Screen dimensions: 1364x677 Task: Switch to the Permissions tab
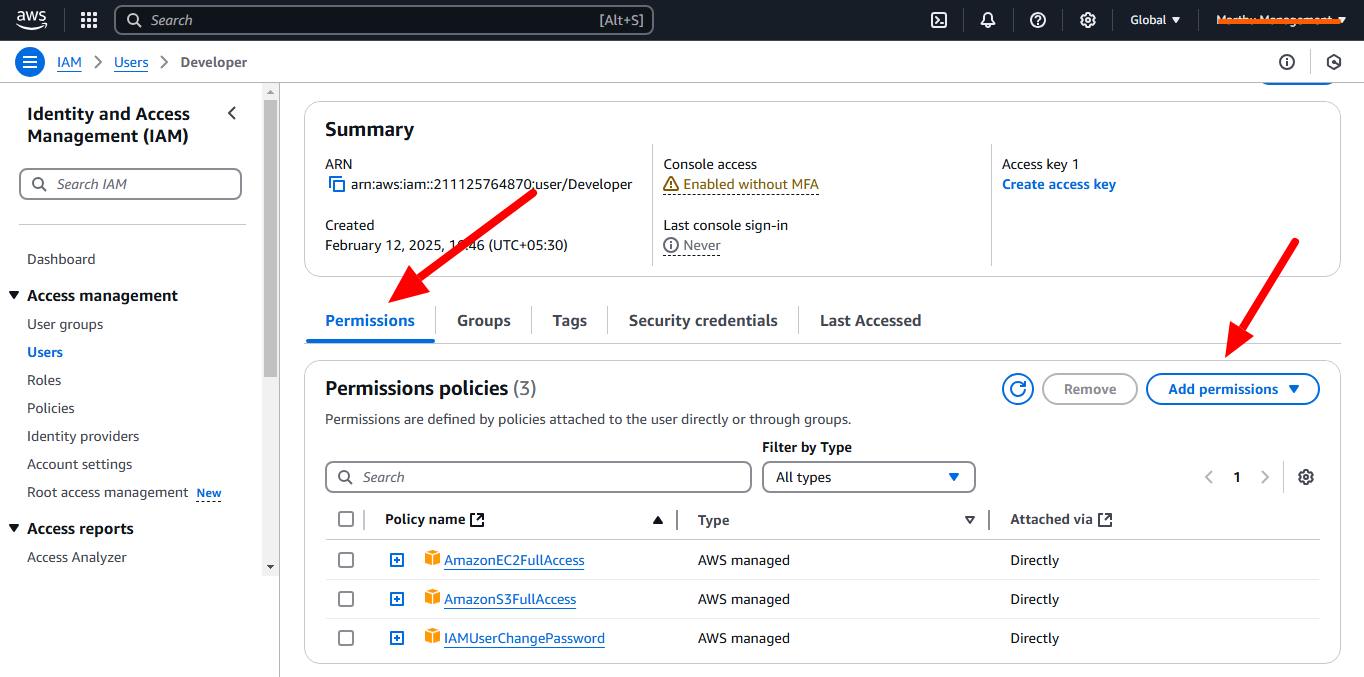[370, 321]
